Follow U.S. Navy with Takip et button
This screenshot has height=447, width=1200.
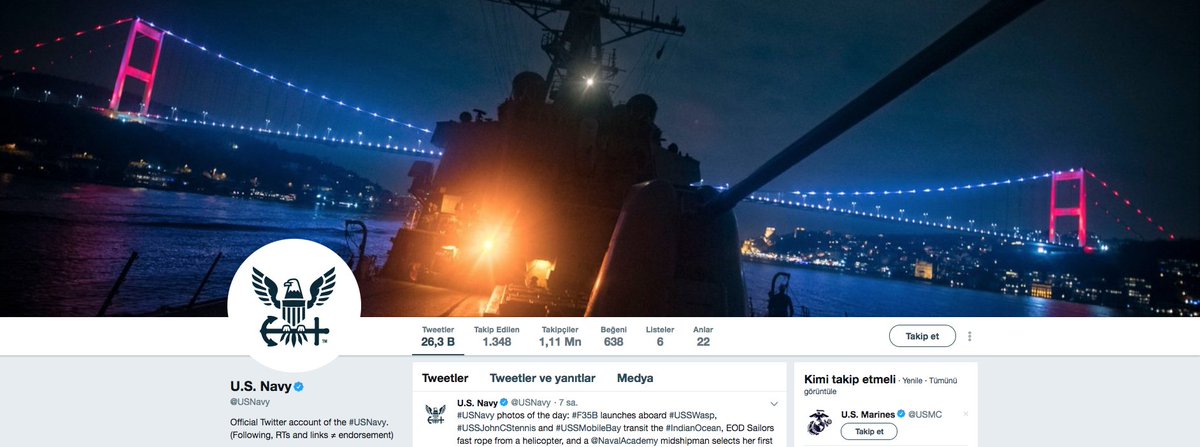tap(922, 336)
